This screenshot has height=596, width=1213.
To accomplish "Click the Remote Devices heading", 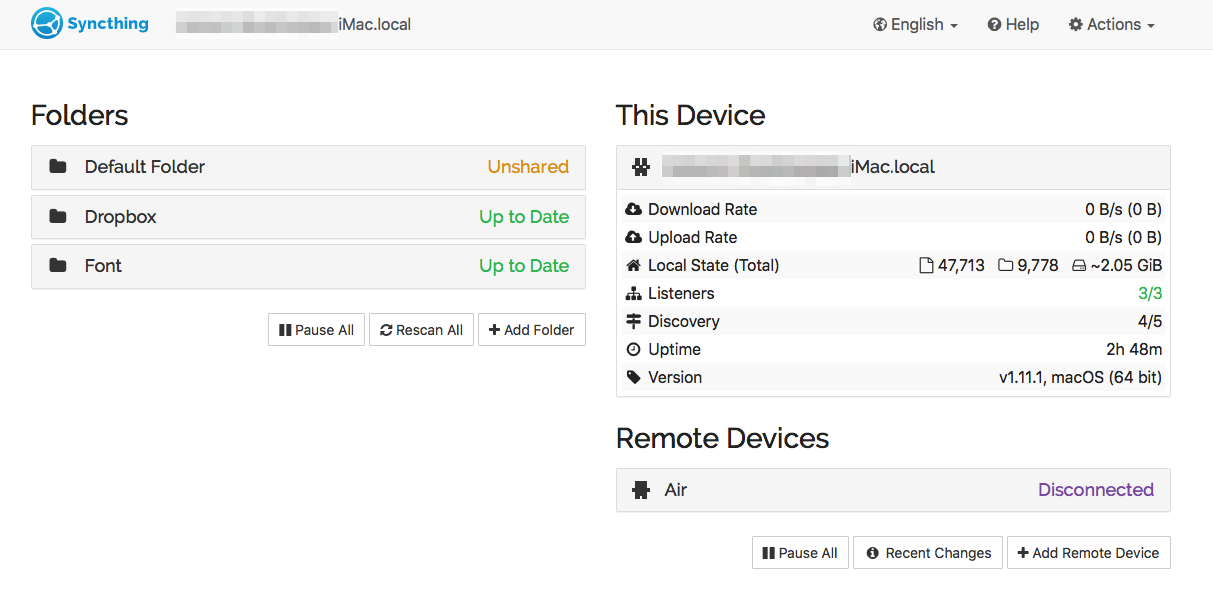I will click(x=723, y=438).
